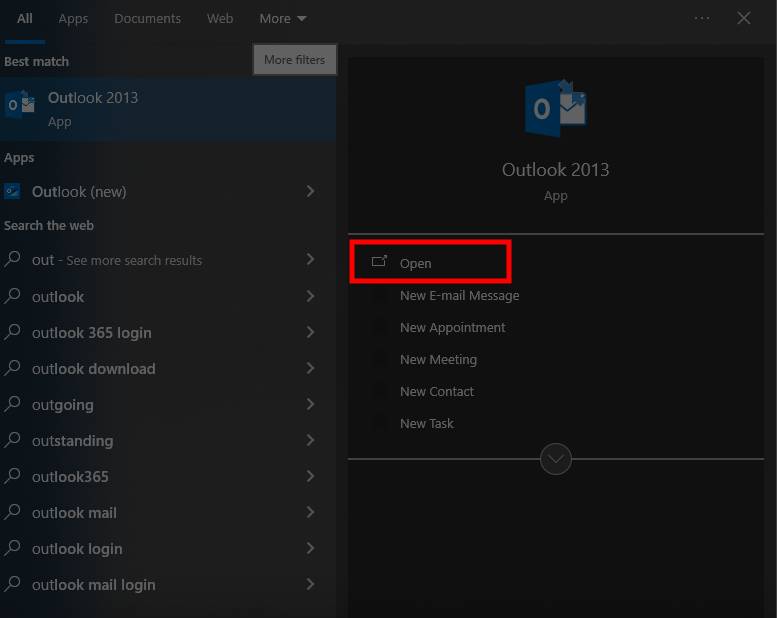Screen dimensions: 777x618
Task: Click the search icon beside 'outgoing'
Action: tap(12, 404)
